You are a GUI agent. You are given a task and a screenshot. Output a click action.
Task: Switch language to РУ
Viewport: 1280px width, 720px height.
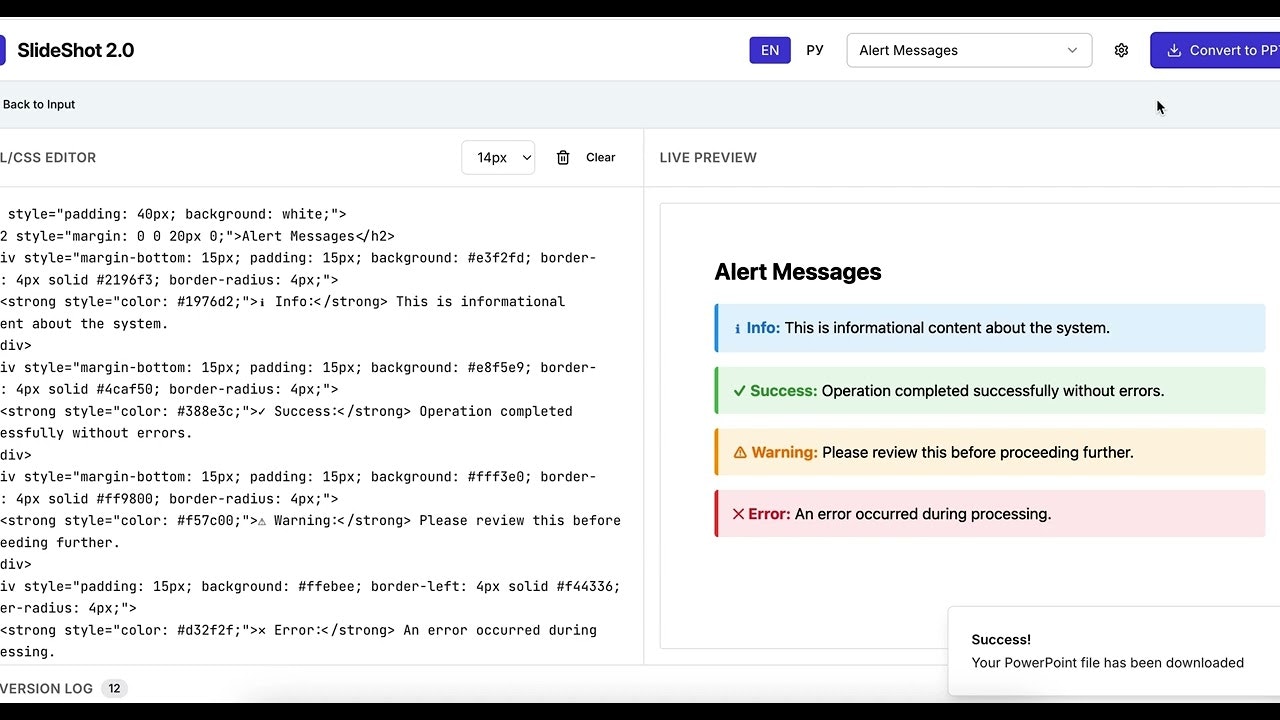click(815, 50)
